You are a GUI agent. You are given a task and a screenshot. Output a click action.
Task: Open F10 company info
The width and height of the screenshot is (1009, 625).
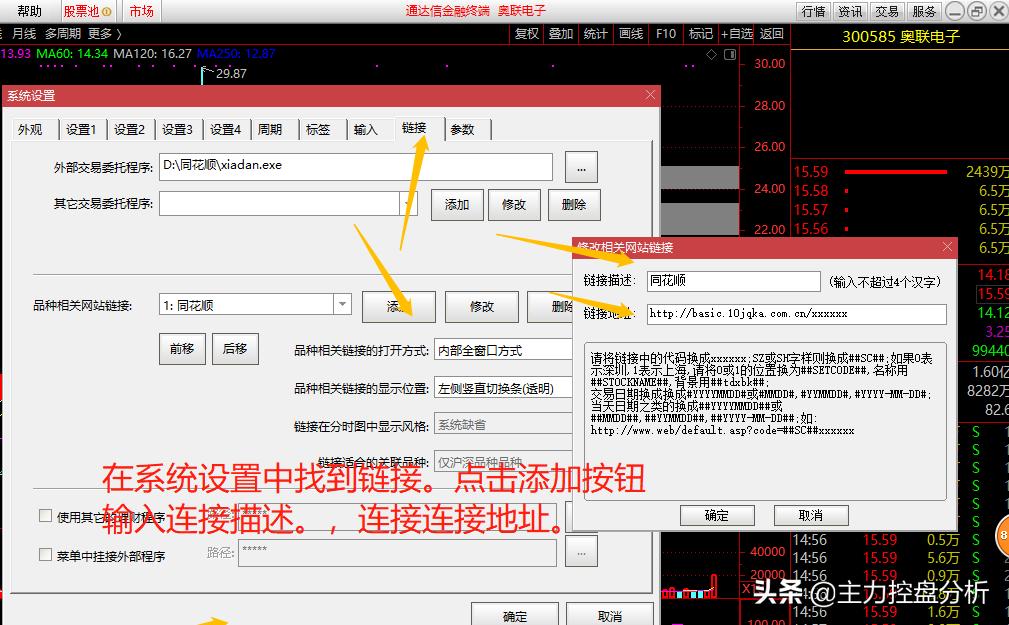666,33
